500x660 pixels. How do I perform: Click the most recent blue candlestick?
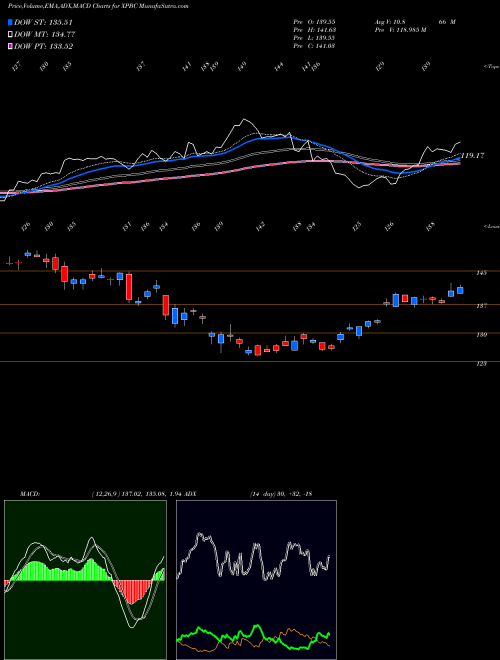pyautogui.click(x=460, y=290)
